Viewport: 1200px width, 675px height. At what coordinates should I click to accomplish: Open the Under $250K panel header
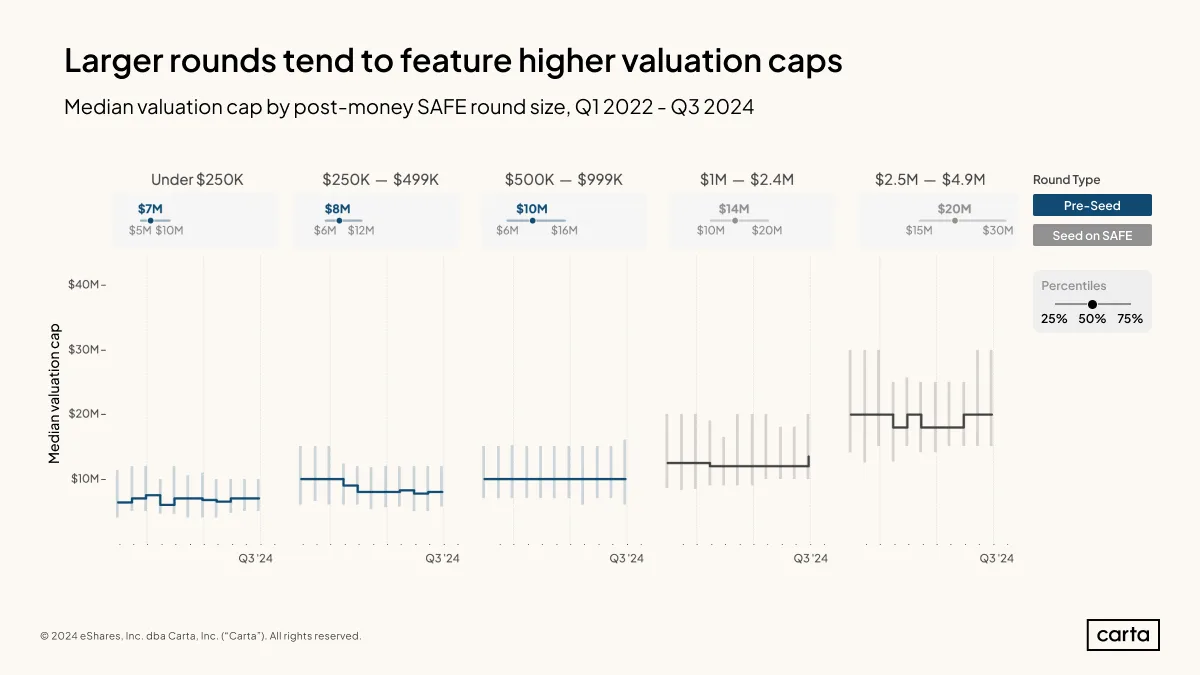point(197,180)
